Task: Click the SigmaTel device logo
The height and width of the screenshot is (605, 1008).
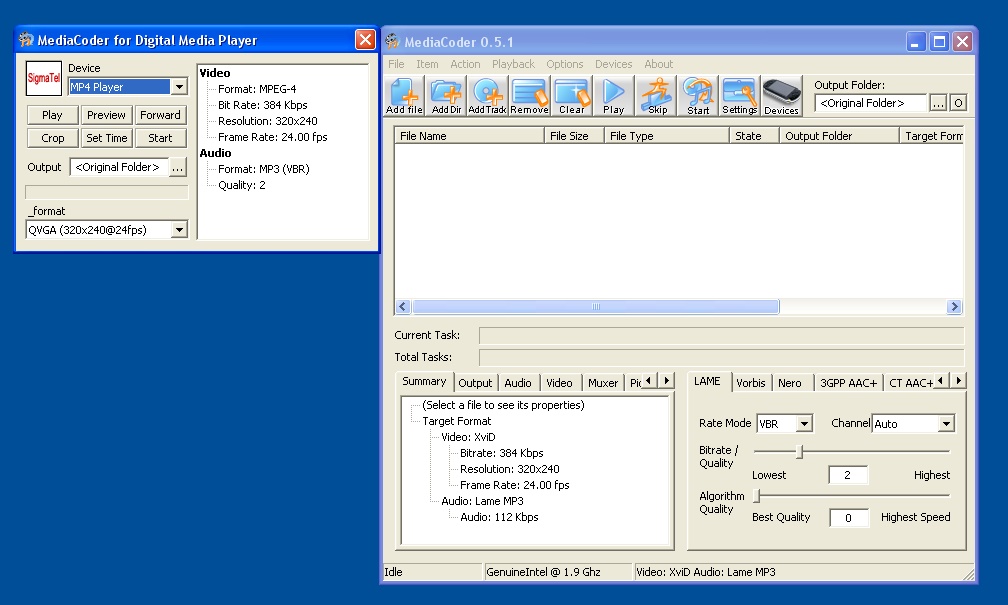Action: tap(44, 78)
